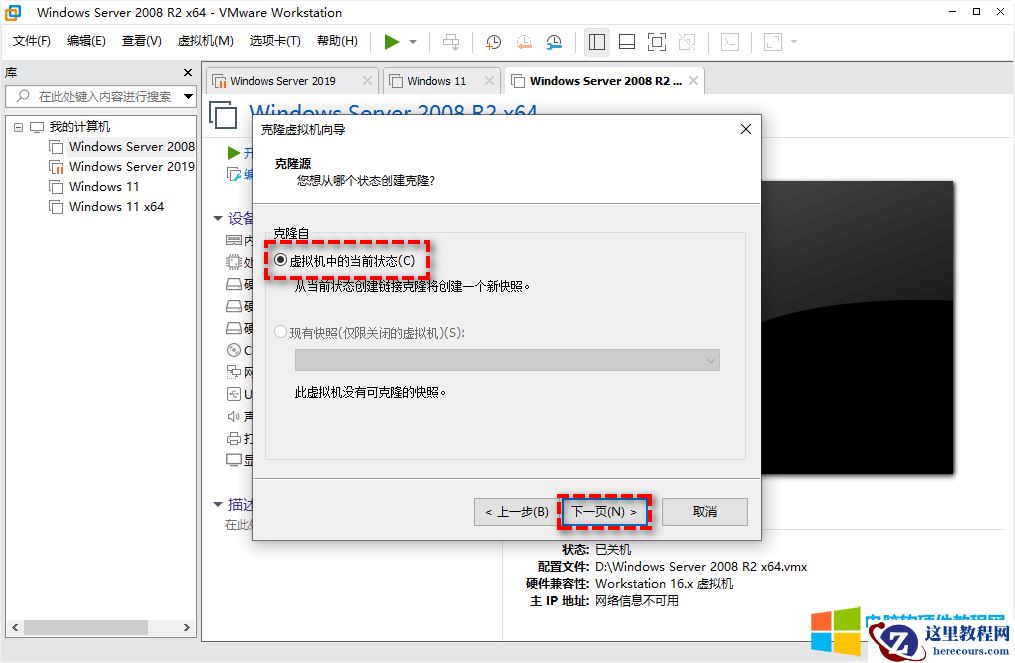Select 现有快照 radio button

tap(280, 332)
